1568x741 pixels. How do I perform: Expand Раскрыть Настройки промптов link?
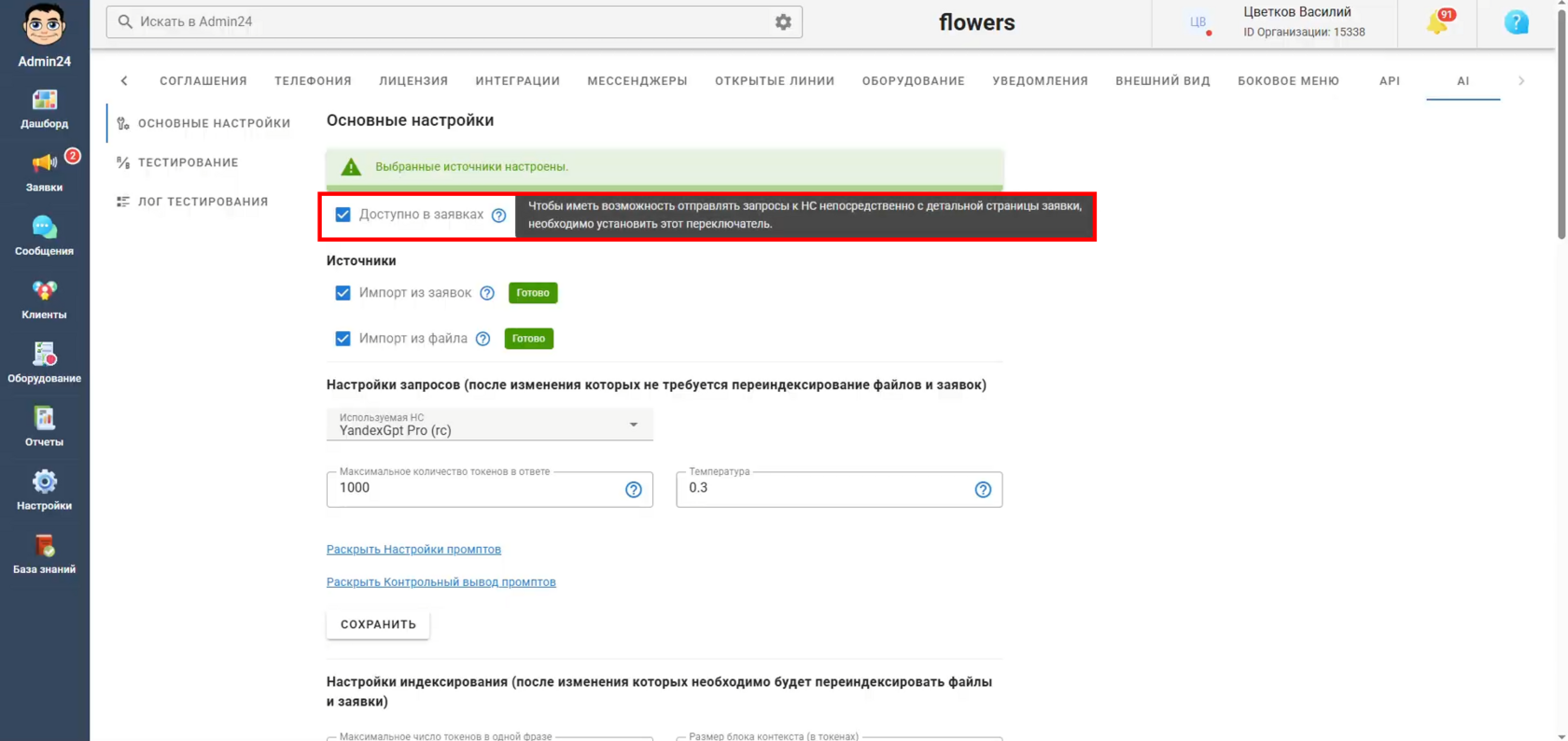[413, 550]
